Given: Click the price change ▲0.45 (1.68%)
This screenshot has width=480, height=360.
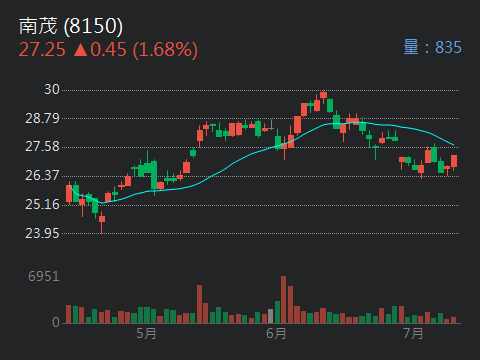Looking at the screenshot, I should click(135, 50).
